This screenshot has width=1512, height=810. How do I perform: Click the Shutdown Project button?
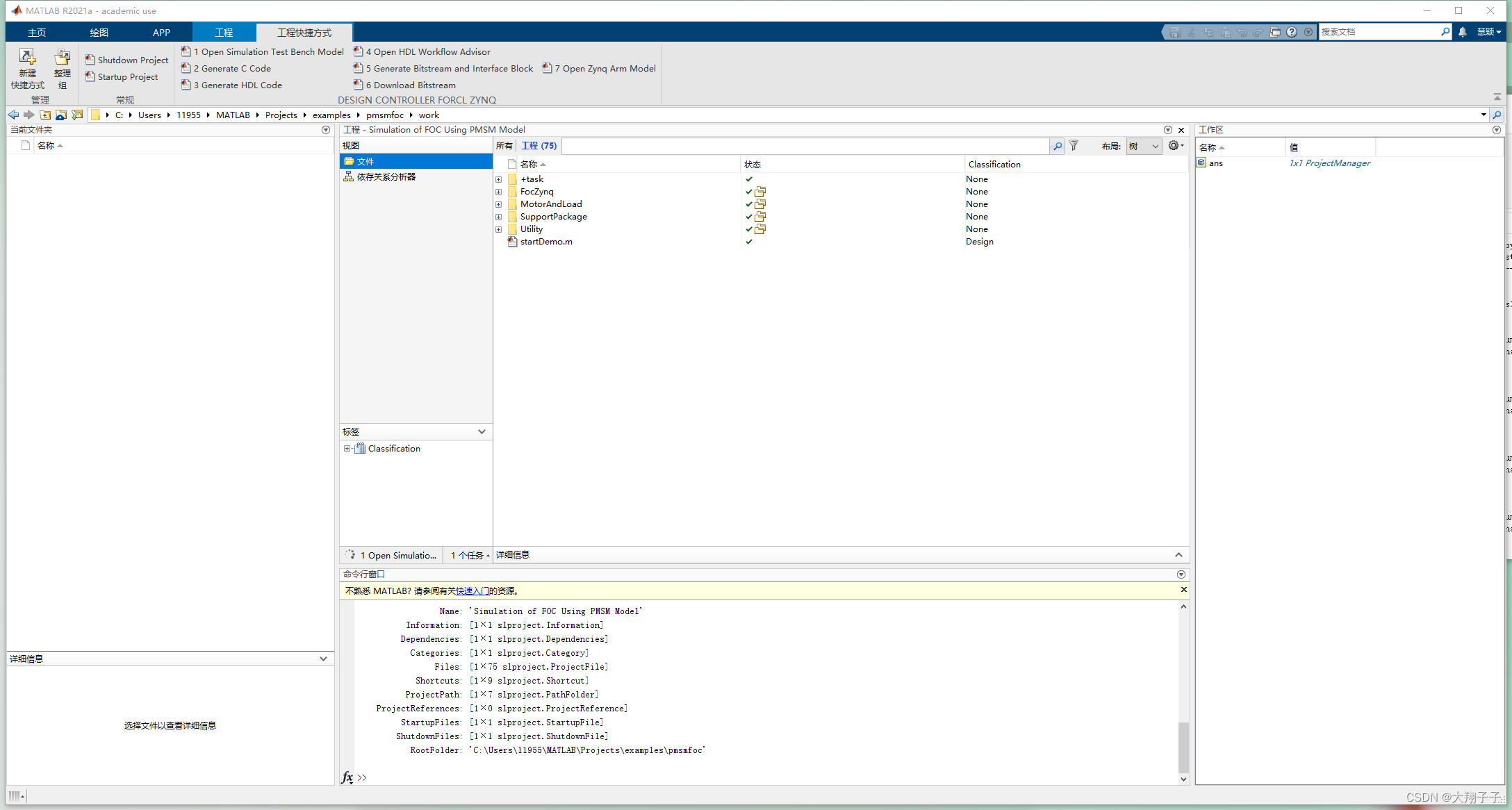(126, 60)
